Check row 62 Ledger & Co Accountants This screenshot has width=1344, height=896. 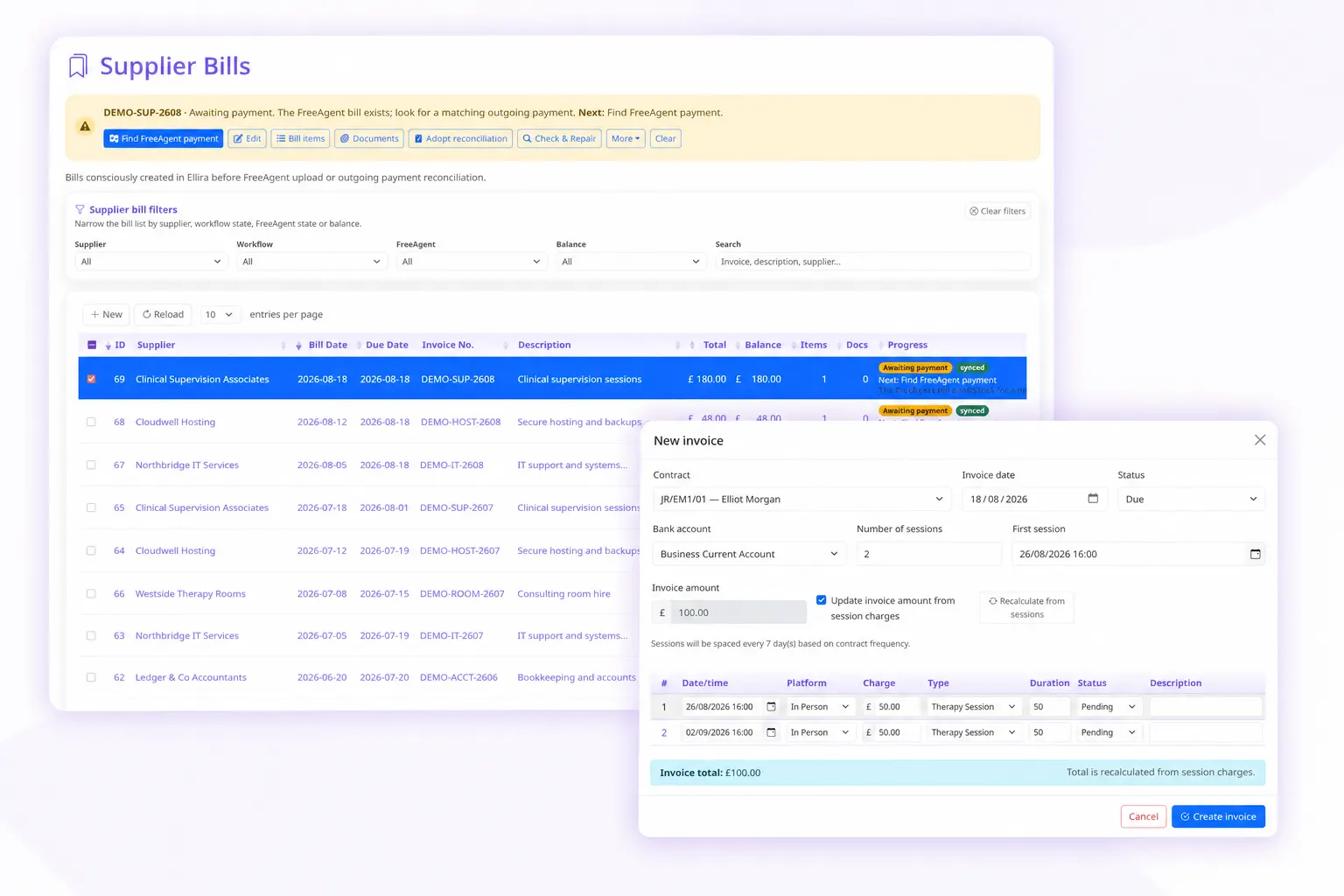point(91,677)
